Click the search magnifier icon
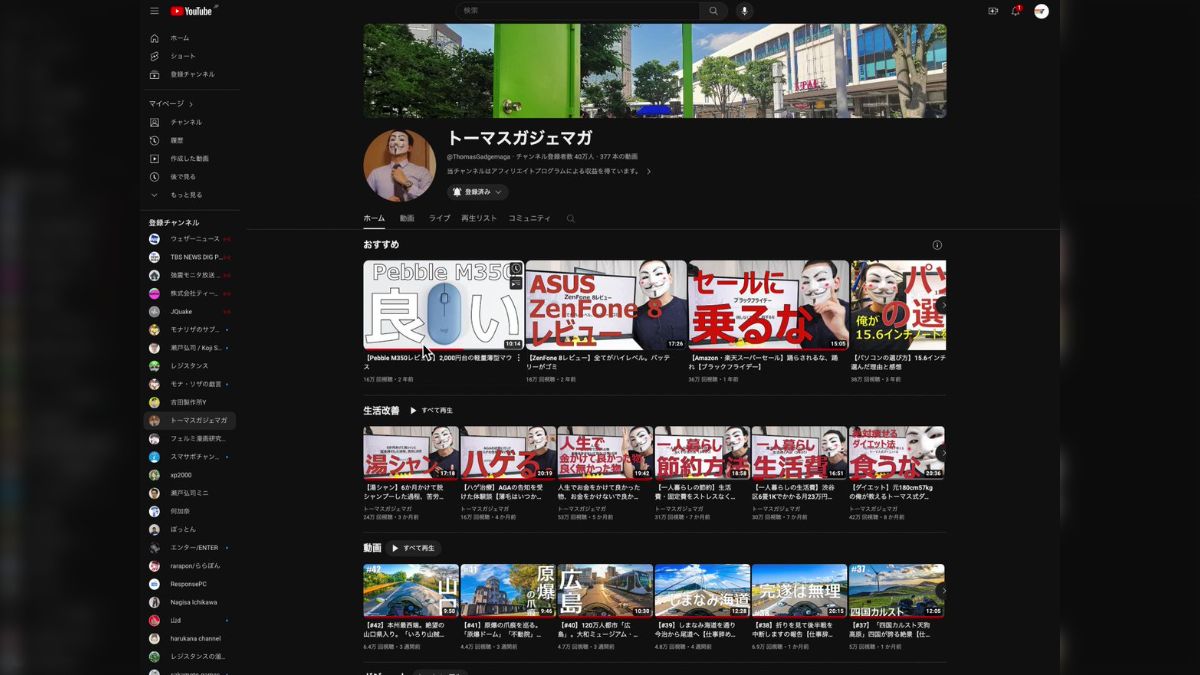 tap(713, 11)
